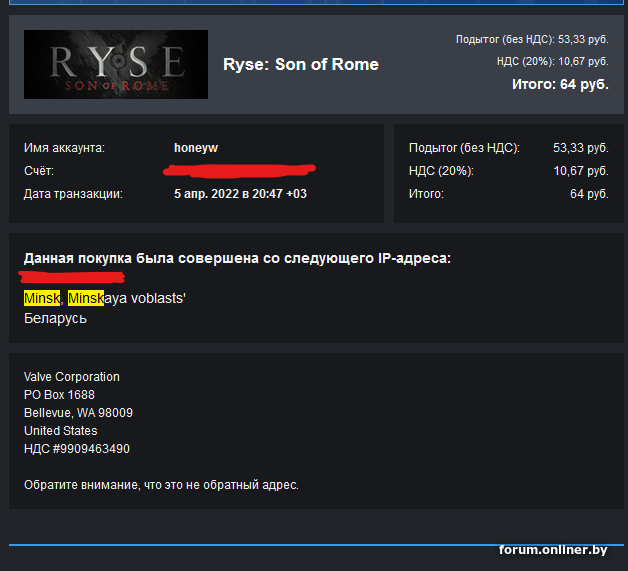The image size is (628, 571).
Task: Click the account name honeyw
Action: pos(196,148)
